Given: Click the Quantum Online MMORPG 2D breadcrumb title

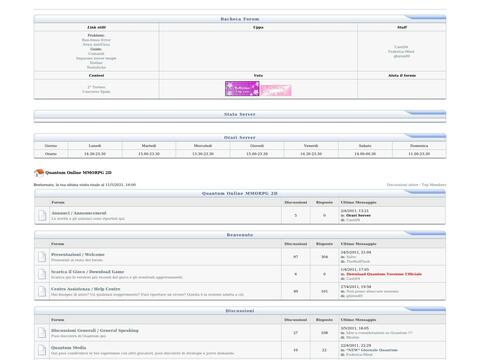Looking at the screenshot, I should click(79, 173).
